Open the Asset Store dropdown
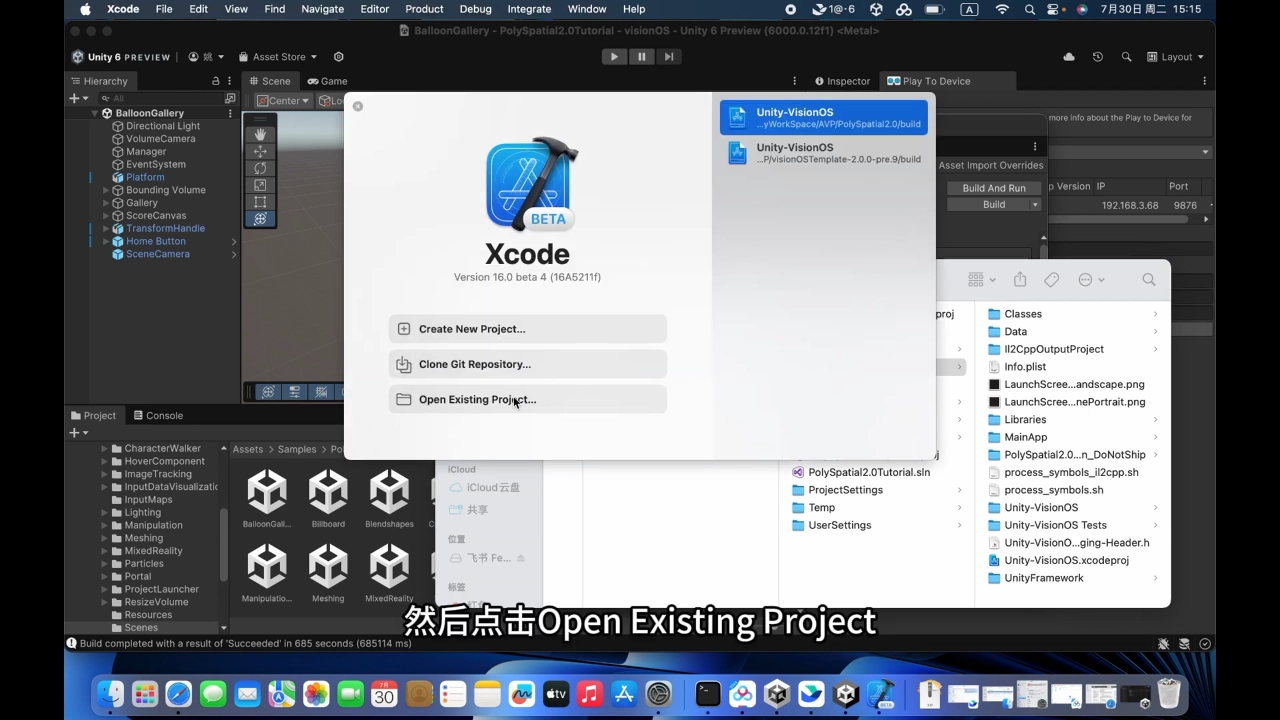Screen dimensions: 1280x720 (x=278, y=57)
